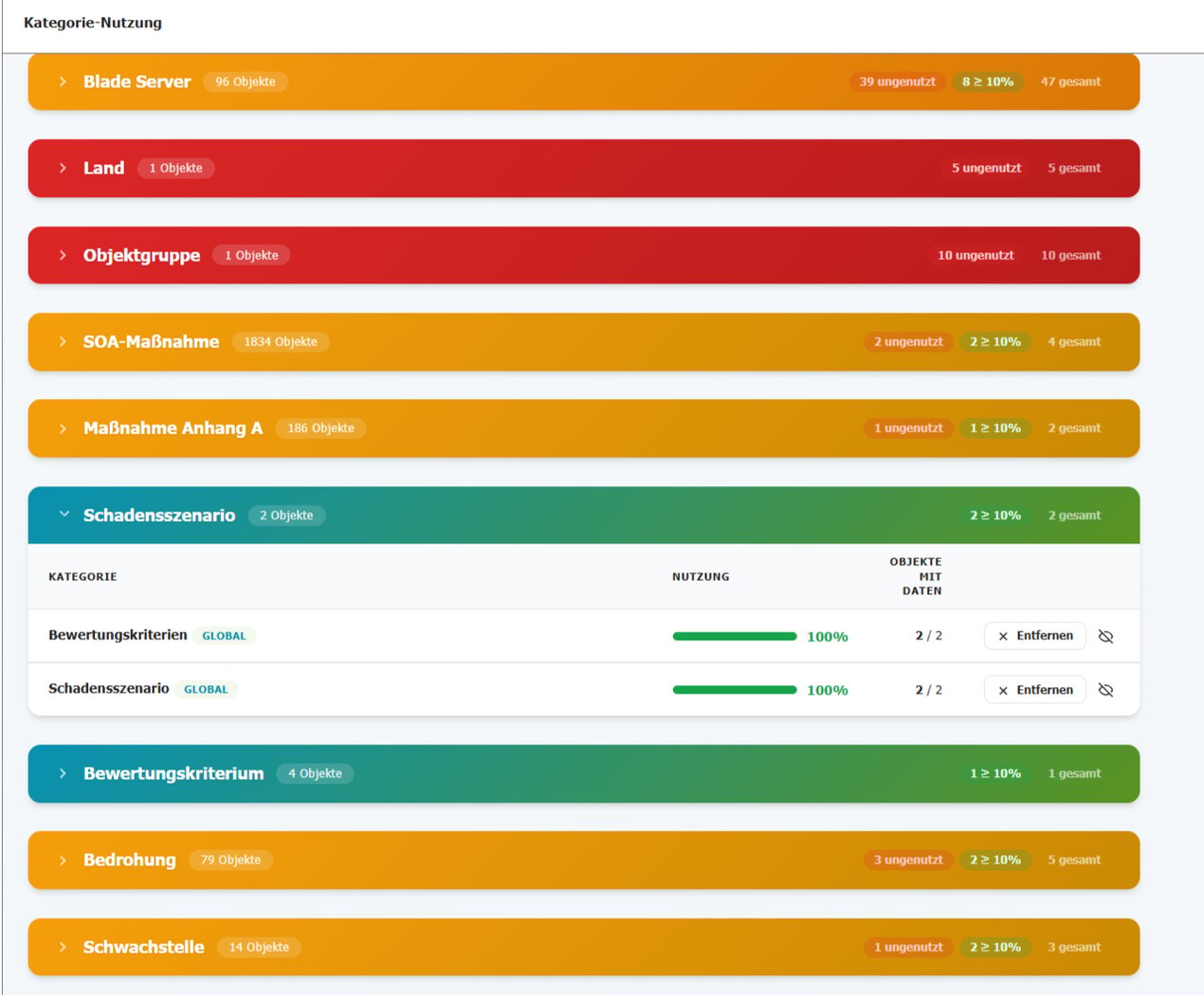Click the KATEGORIE column header
Image resolution: width=1204 pixels, height=995 pixels.
tap(82, 576)
